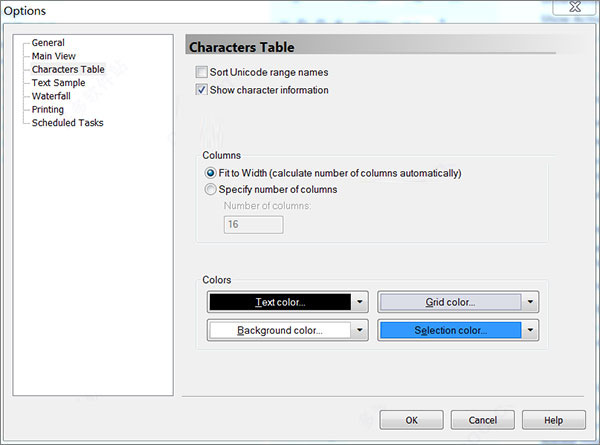Viewport: 600px width, 445px height.
Task: Expand Selection color dropdown arrow
Action: (530, 330)
